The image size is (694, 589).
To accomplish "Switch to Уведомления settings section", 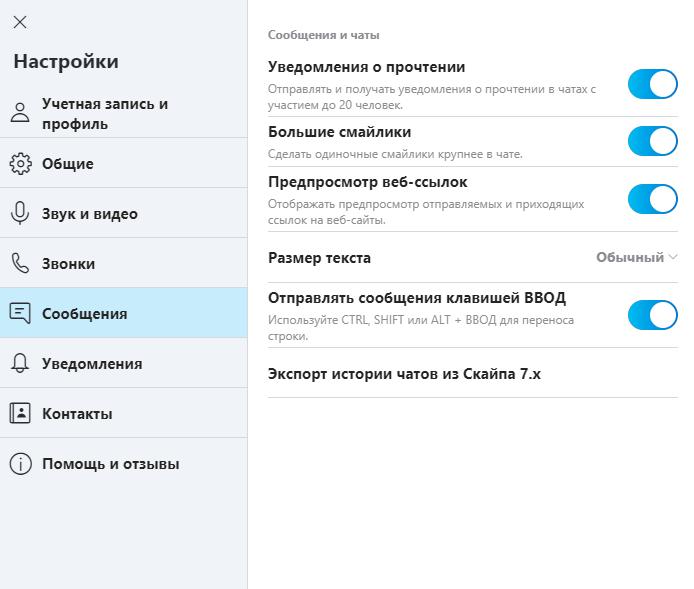I will click(x=123, y=363).
